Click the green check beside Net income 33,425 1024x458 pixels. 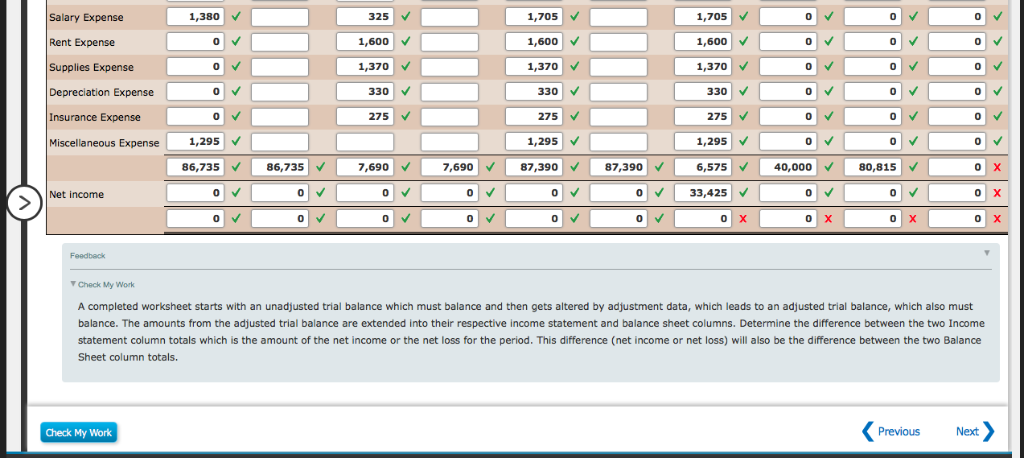[x=744, y=193]
